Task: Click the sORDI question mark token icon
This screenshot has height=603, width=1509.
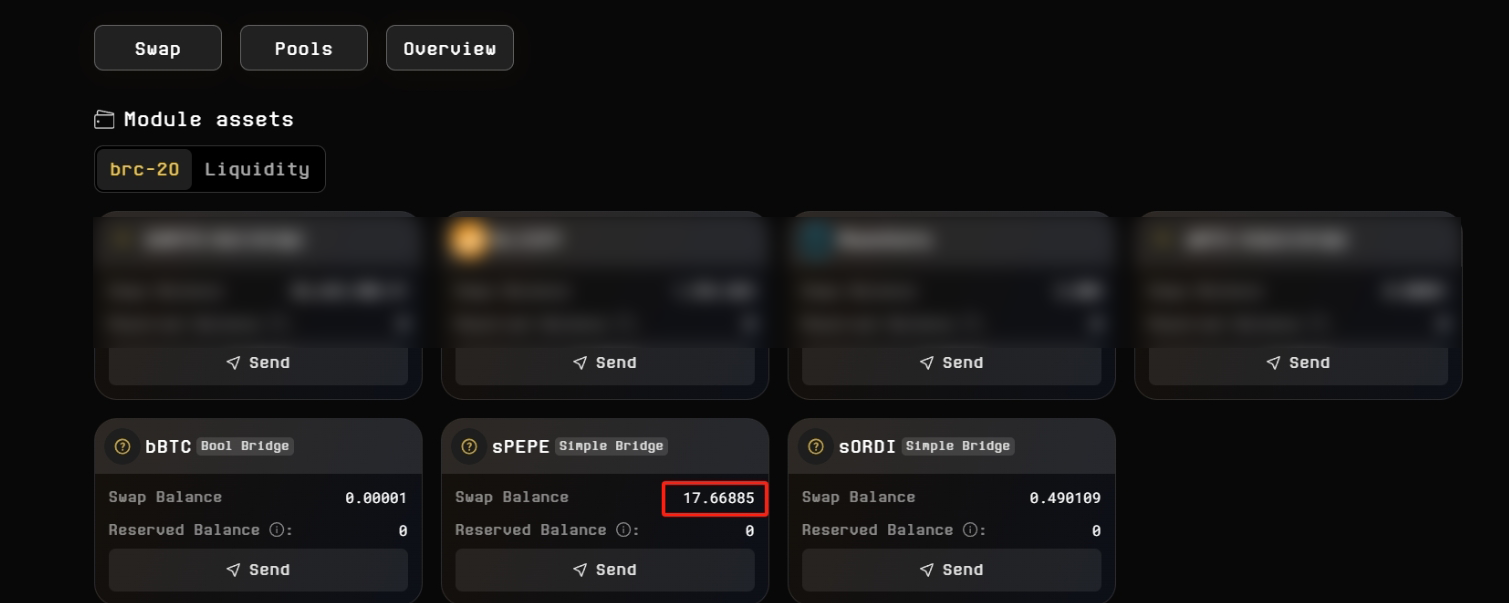Action: click(x=816, y=447)
